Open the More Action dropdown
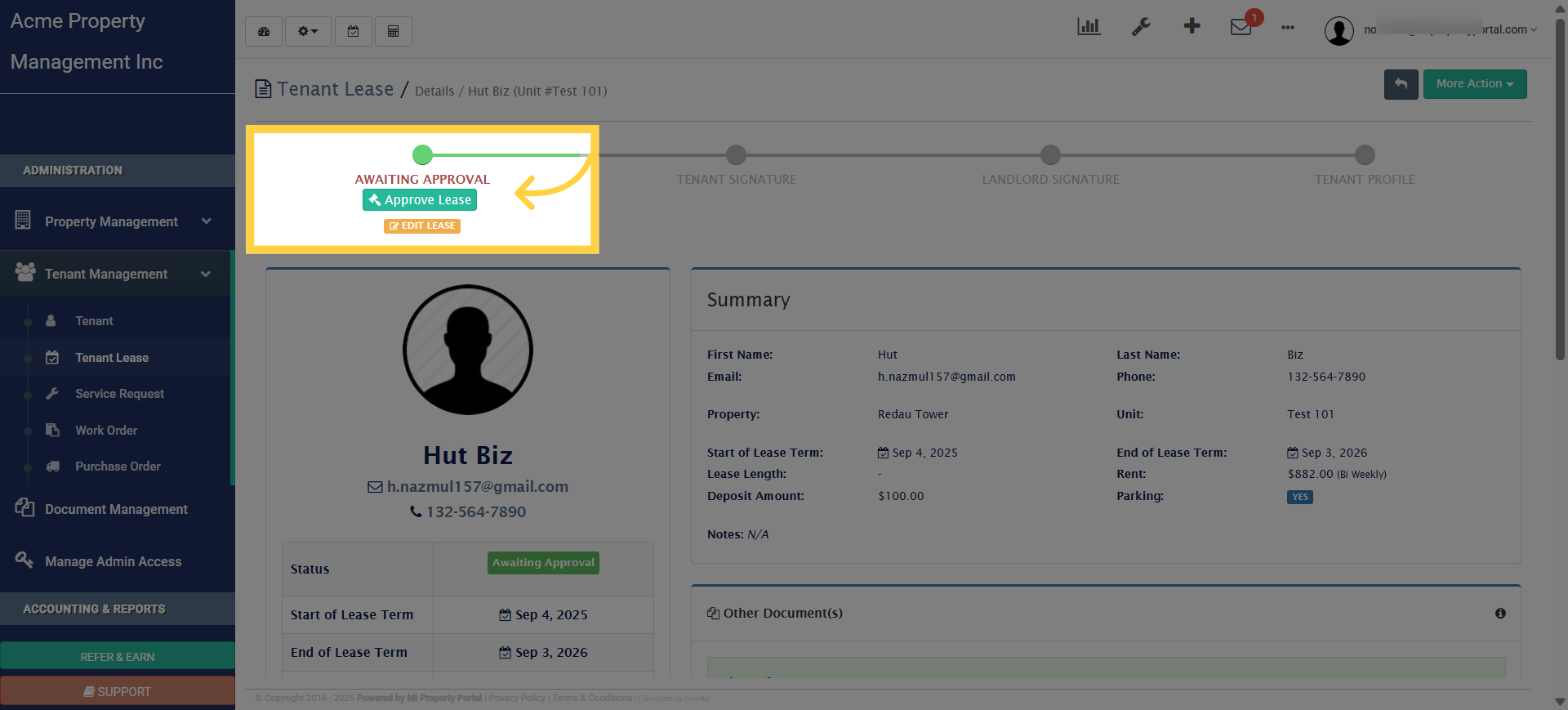 tap(1475, 84)
